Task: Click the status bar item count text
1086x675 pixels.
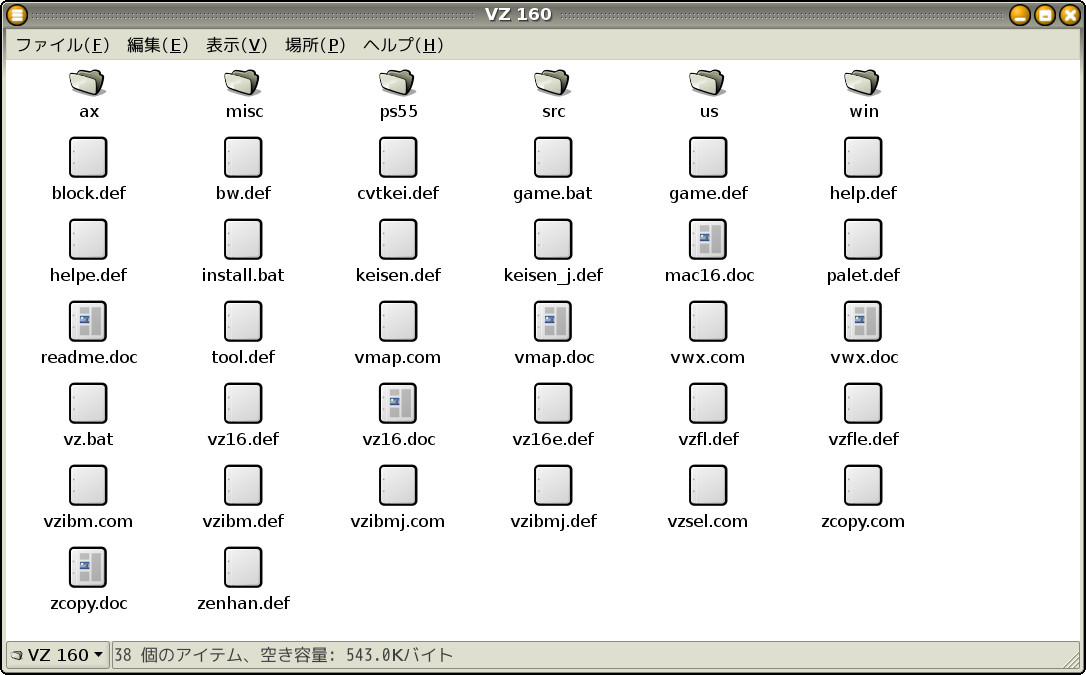Action: tap(283, 655)
